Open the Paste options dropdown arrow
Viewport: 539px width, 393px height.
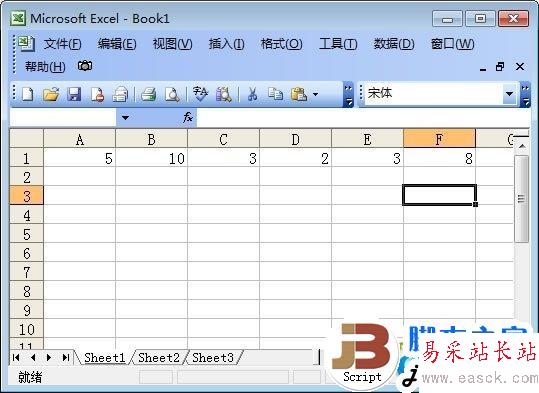[315, 94]
